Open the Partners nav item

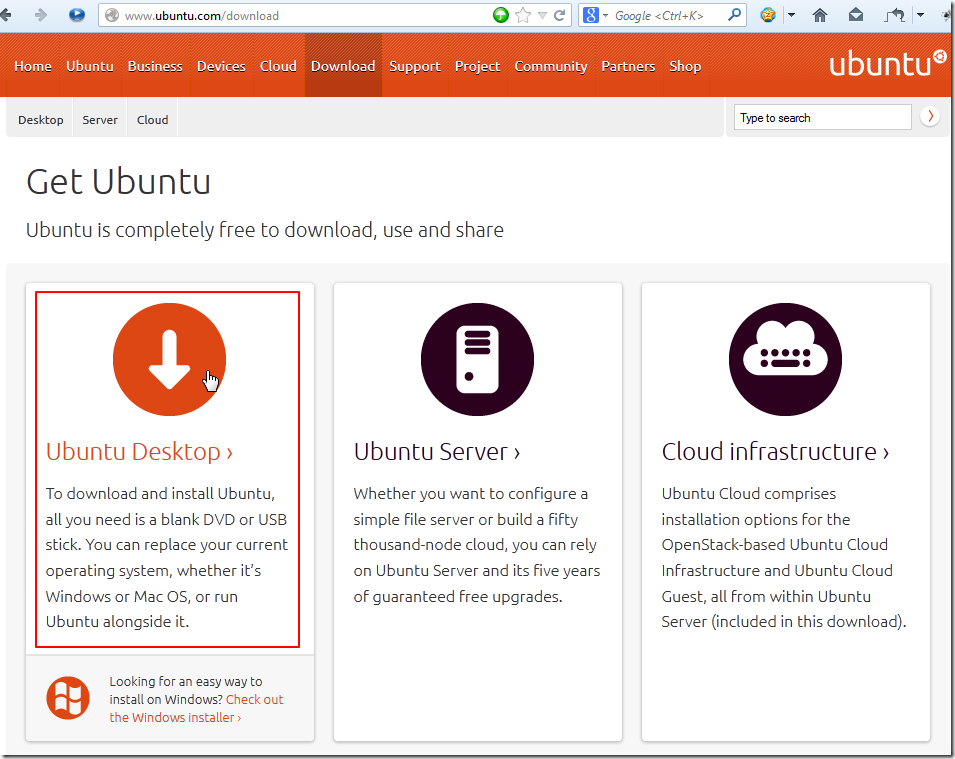[628, 66]
